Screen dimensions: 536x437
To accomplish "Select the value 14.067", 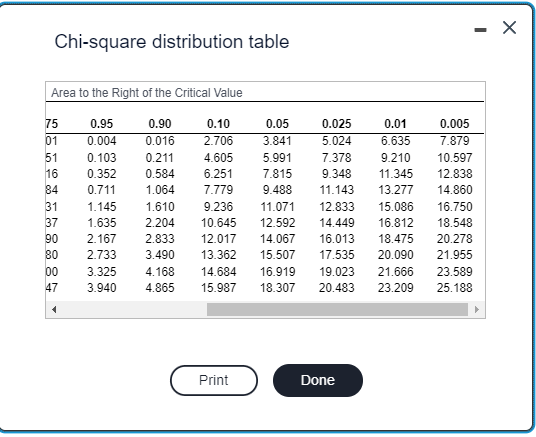I will 277,239.
